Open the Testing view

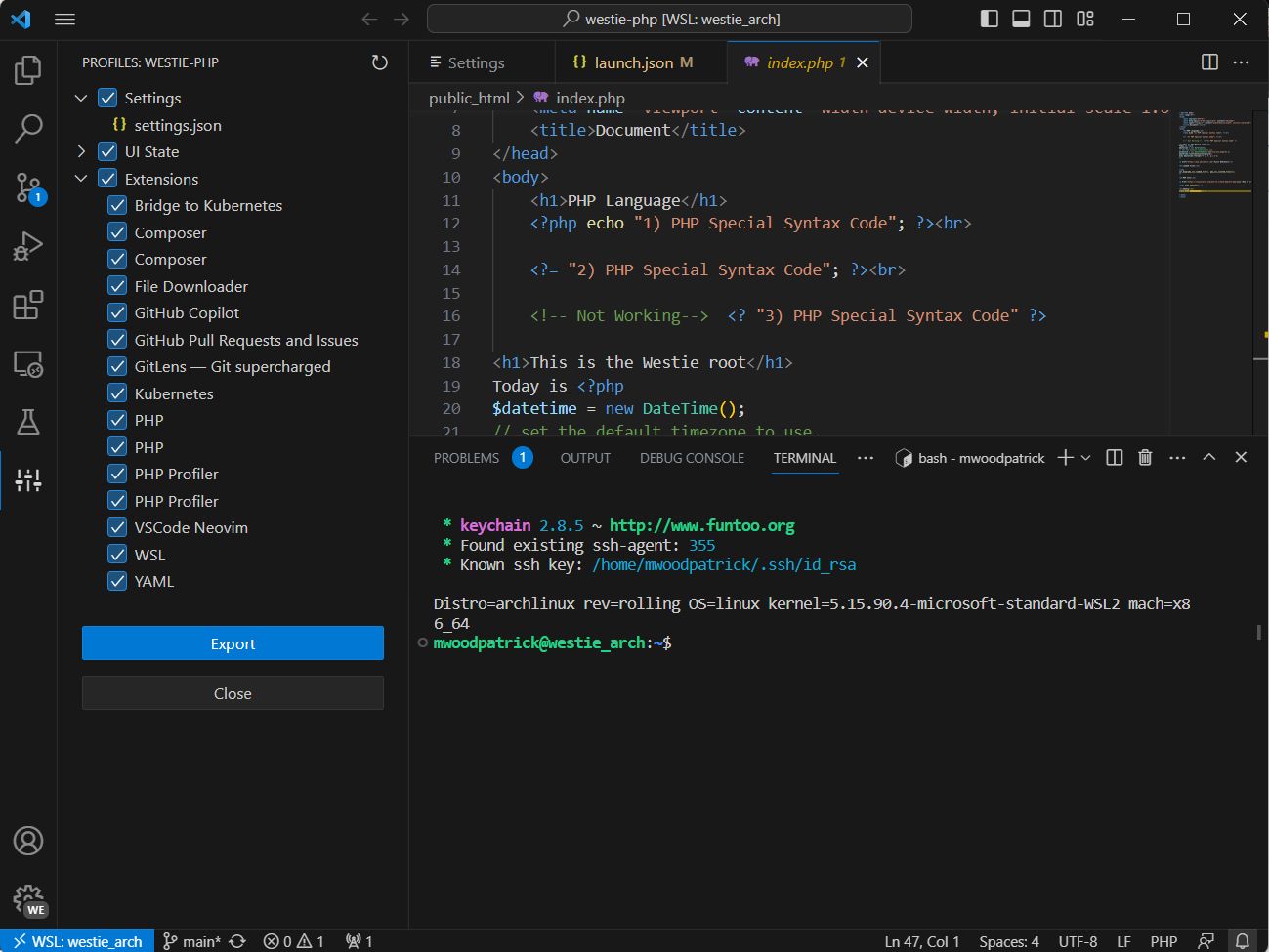(29, 422)
